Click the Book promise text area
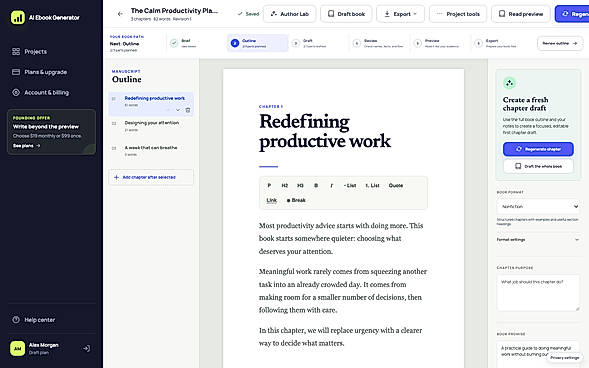This screenshot has width=589, height=368. tap(538, 353)
